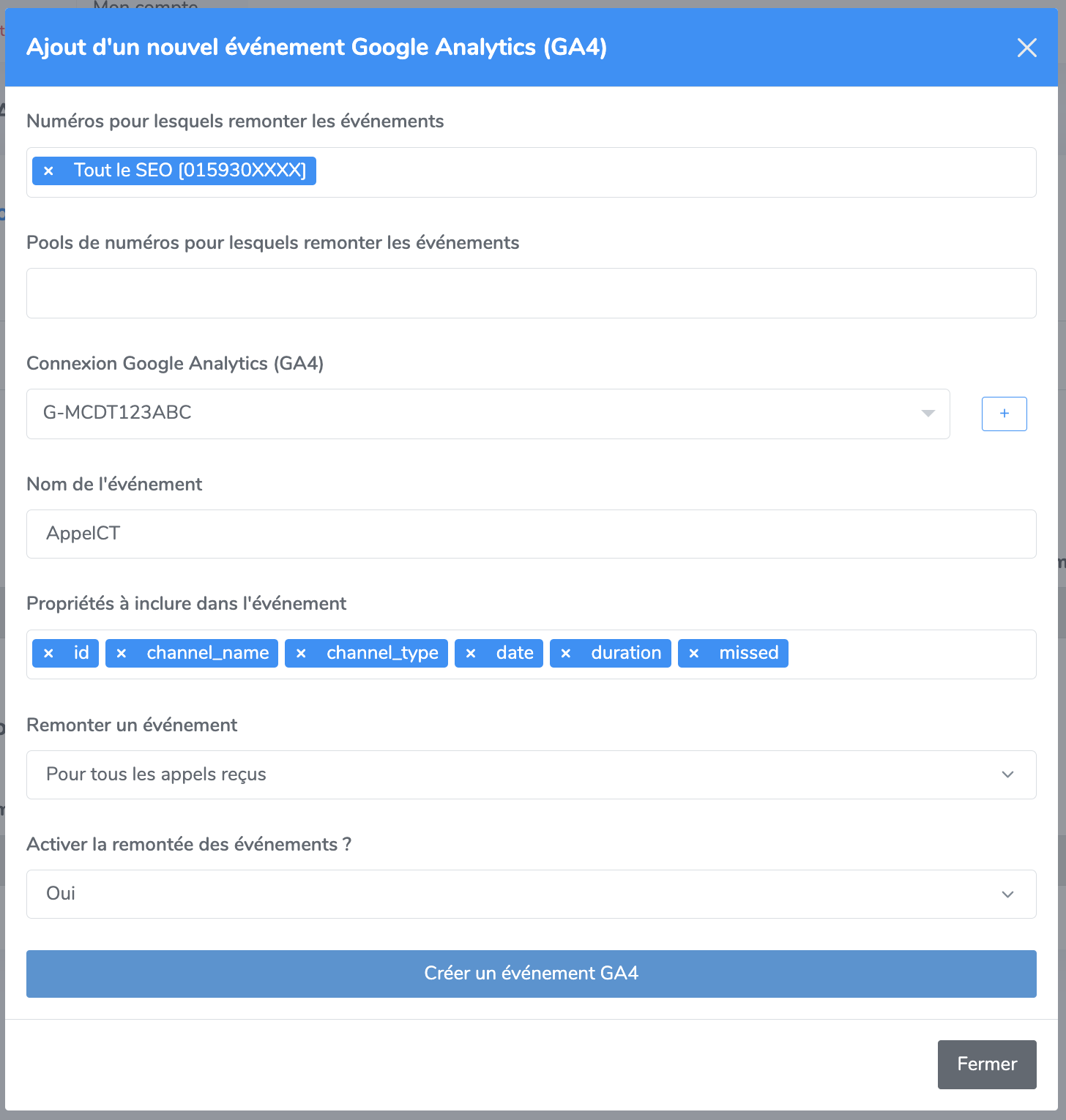The width and height of the screenshot is (1066, 1120).
Task: Remove the 'channel_name' property tag
Action: (122, 653)
